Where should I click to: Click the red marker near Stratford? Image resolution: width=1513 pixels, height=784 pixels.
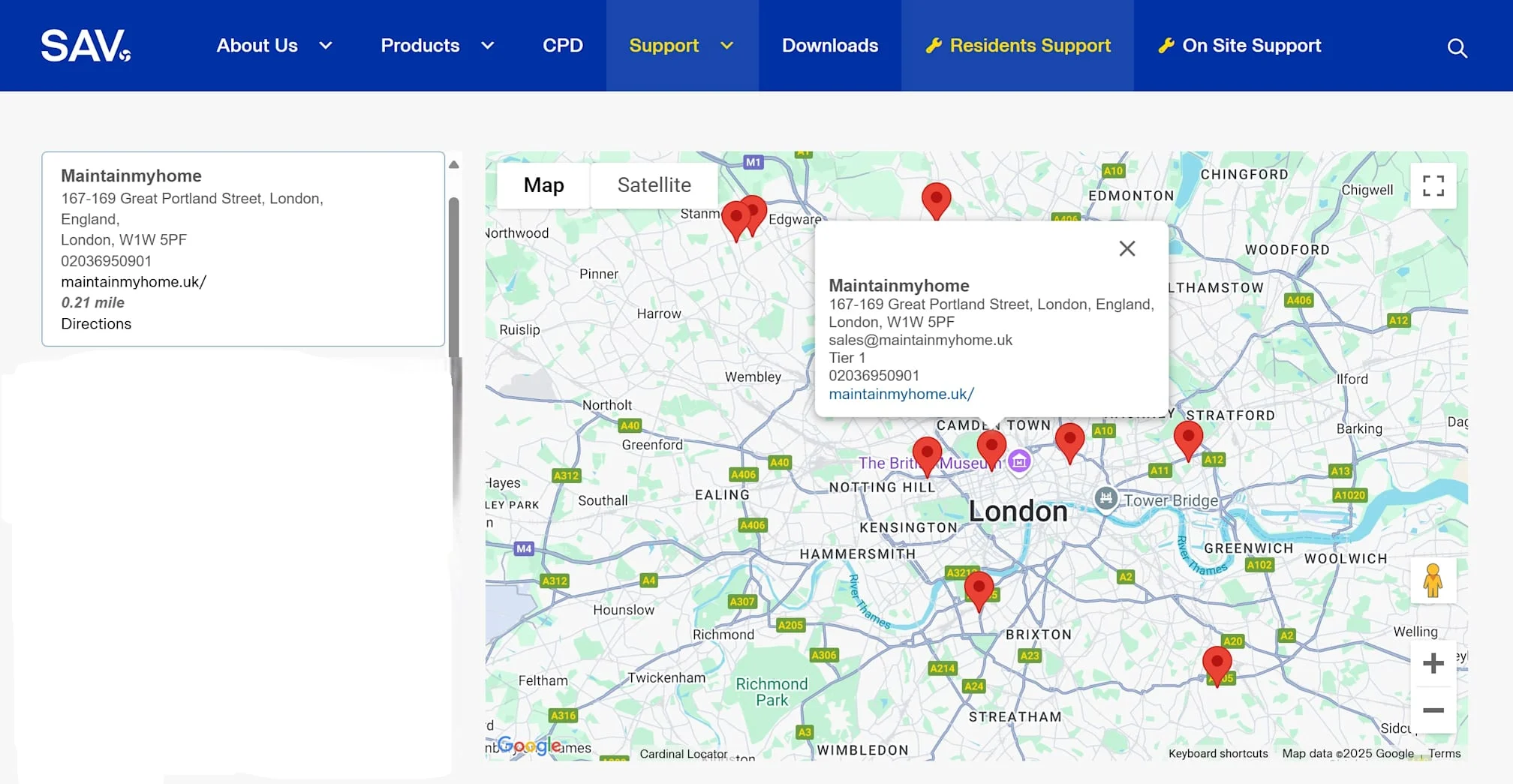(x=1188, y=440)
